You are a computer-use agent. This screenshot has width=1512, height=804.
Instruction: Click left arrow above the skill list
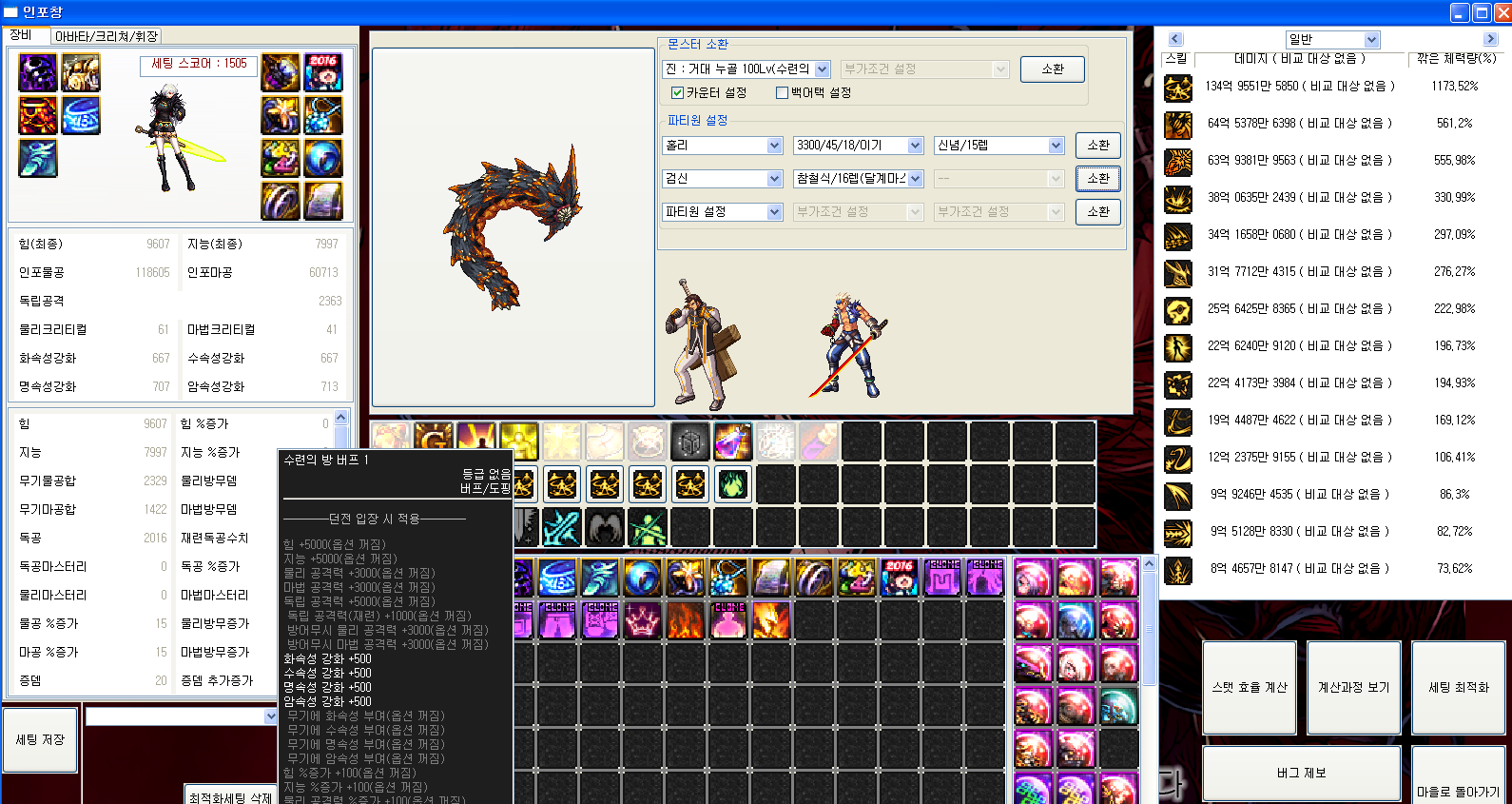click(x=1175, y=39)
